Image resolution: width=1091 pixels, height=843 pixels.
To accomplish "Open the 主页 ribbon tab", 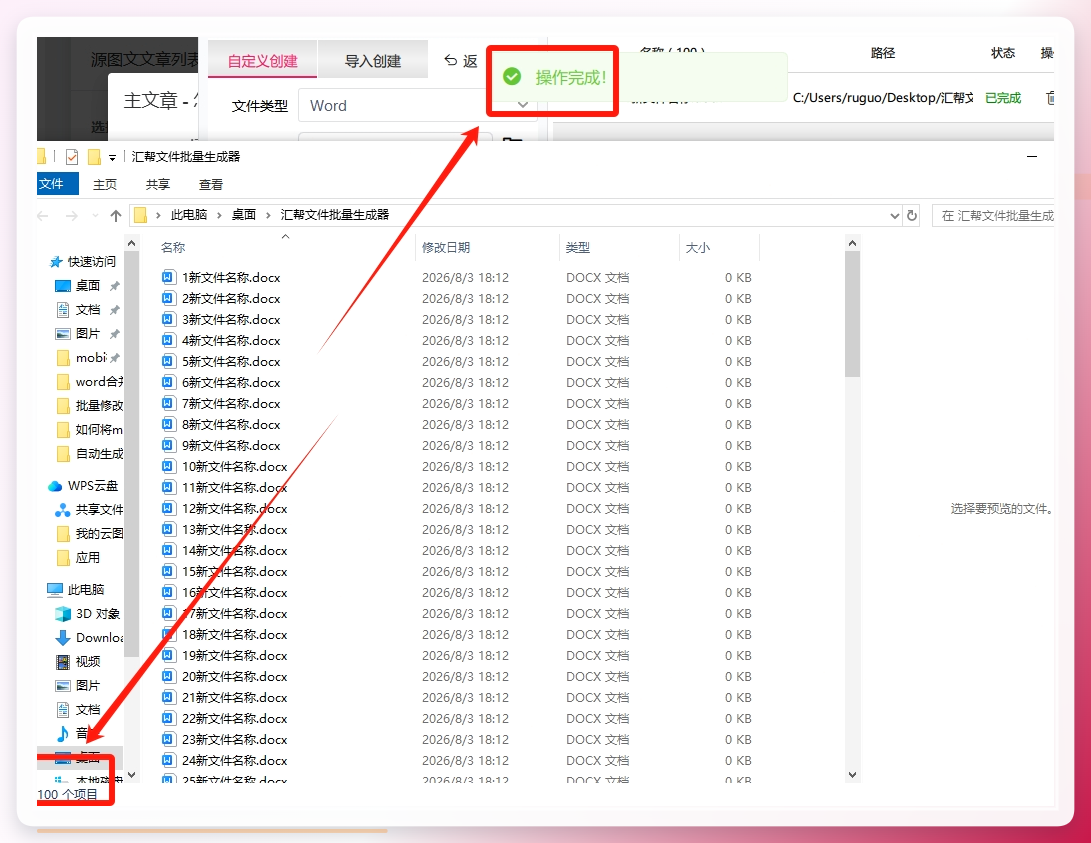I will (105, 184).
